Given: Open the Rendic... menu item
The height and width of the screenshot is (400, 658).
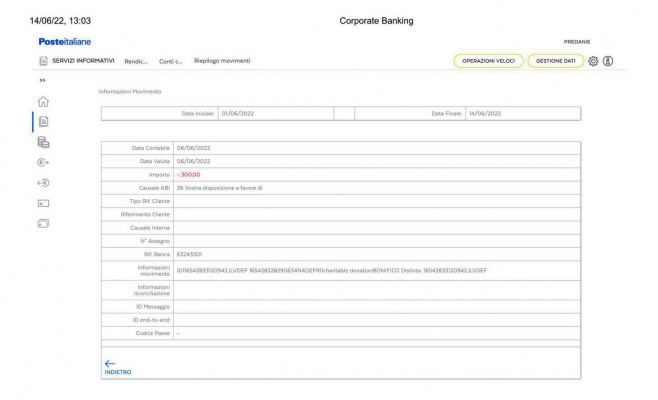Looking at the screenshot, I should 137,62.
